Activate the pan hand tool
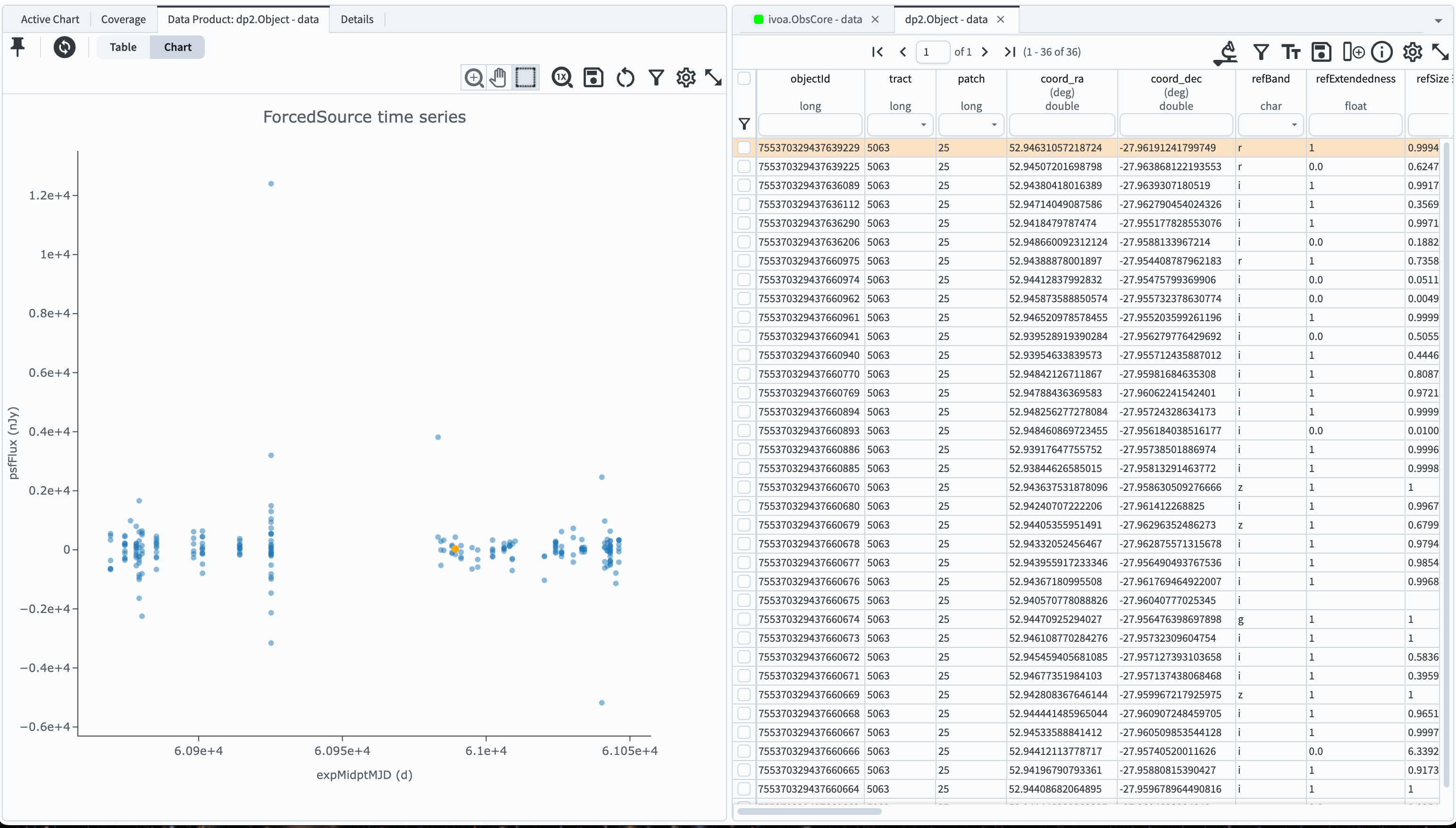The image size is (1456, 828). pos(499,77)
